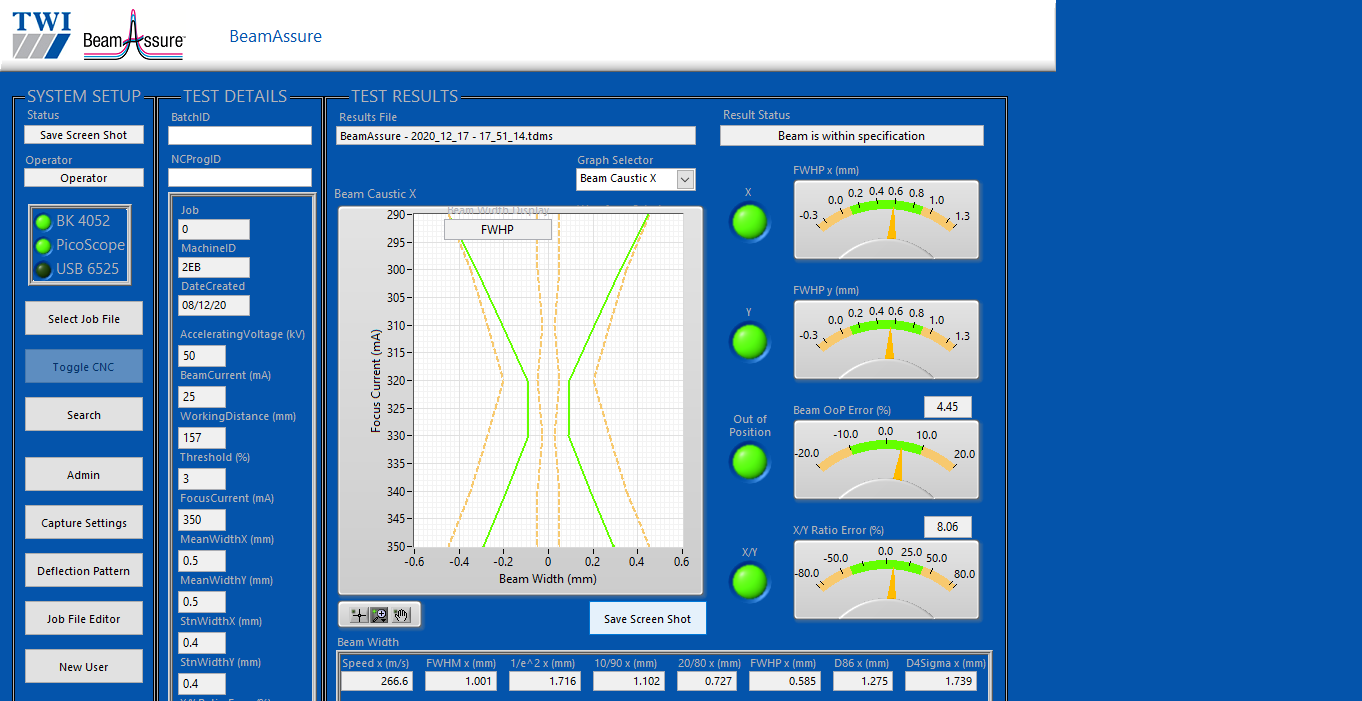The width and height of the screenshot is (1362, 701).
Task: Click the Select Job File button
Action: click(x=84, y=319)
